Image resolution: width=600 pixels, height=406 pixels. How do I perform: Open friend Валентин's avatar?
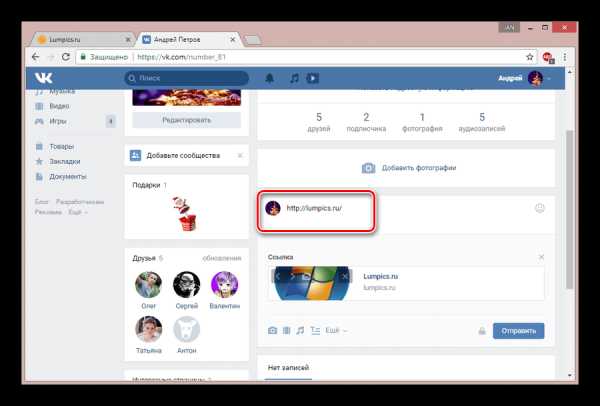tap(225, 284)
